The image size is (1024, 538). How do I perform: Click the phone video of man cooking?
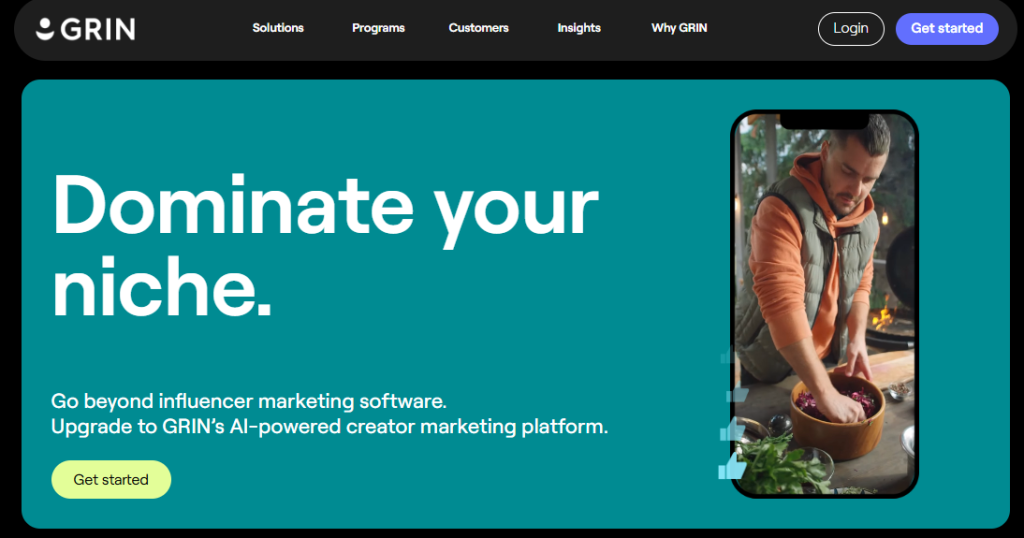tap(824, 304)
